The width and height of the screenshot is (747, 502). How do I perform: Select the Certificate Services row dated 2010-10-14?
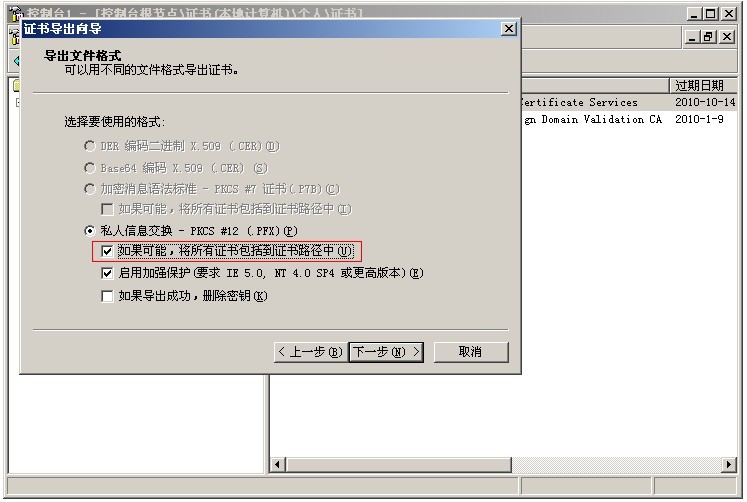pos(629,102)
